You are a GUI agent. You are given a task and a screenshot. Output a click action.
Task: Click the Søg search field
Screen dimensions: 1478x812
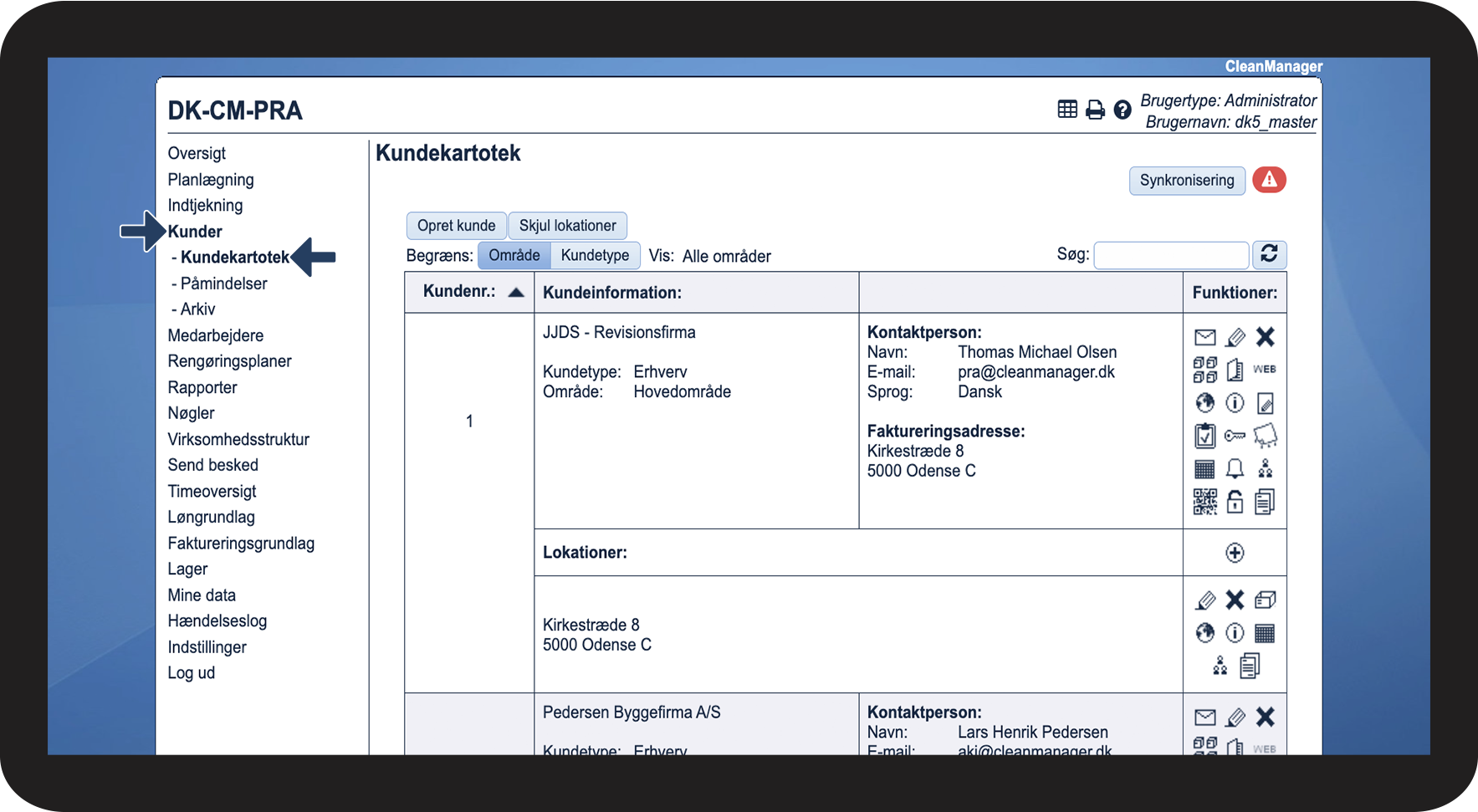pos(1171,255)
